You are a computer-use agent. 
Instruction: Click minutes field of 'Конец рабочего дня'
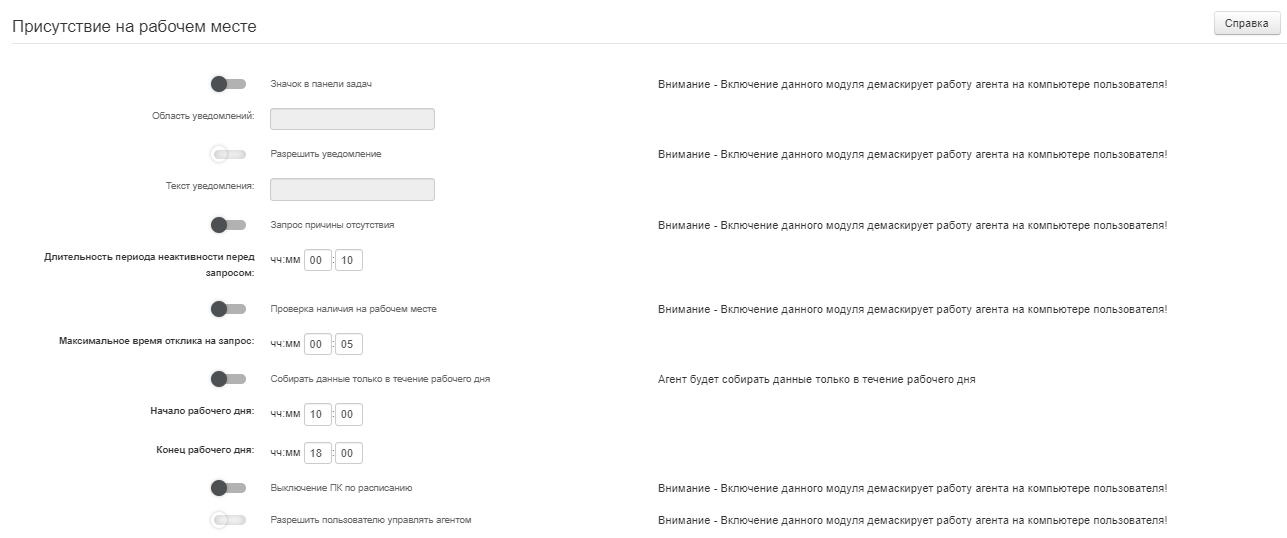349,453
